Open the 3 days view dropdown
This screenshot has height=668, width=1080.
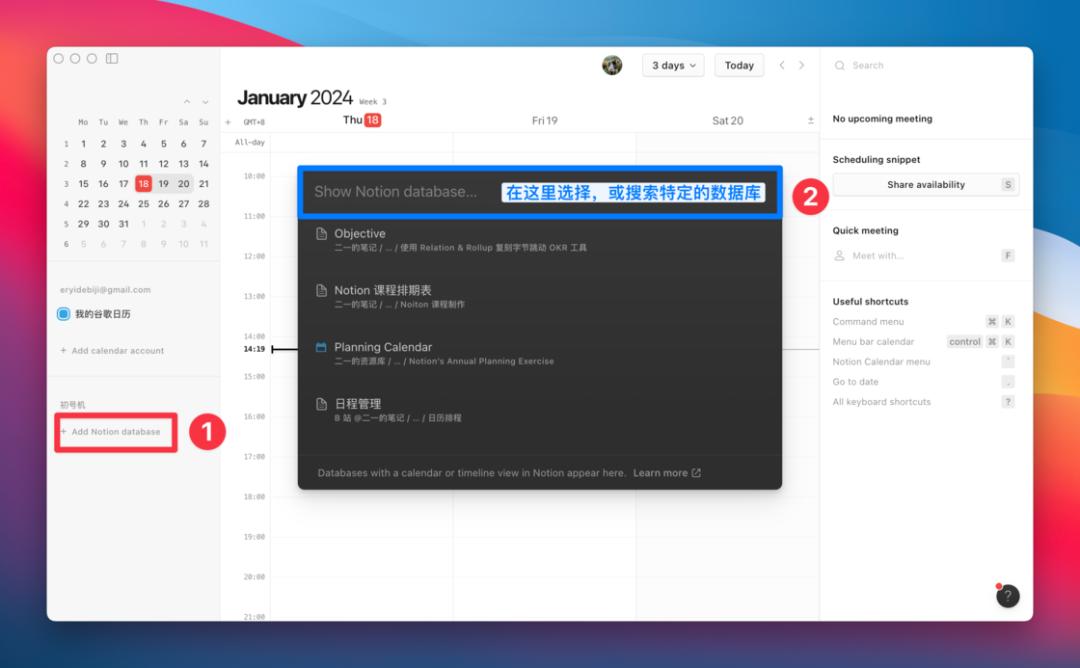coord(673,65)
